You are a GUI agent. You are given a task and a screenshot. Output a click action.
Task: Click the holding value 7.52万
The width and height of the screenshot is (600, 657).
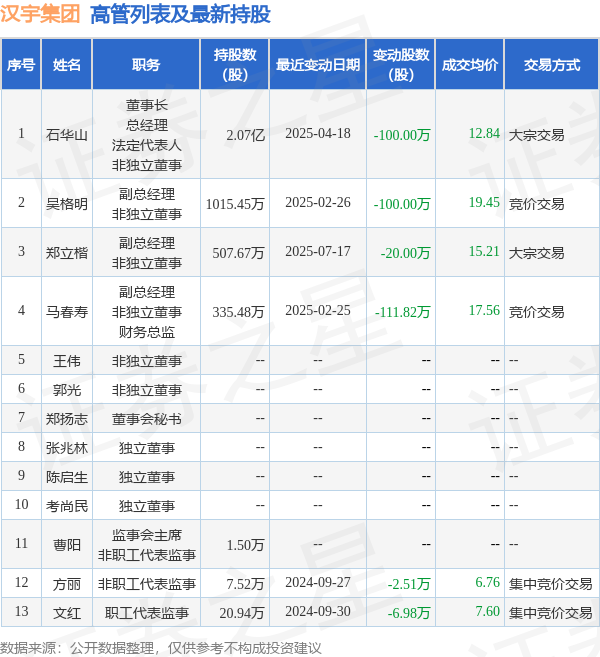coord(246,584)
